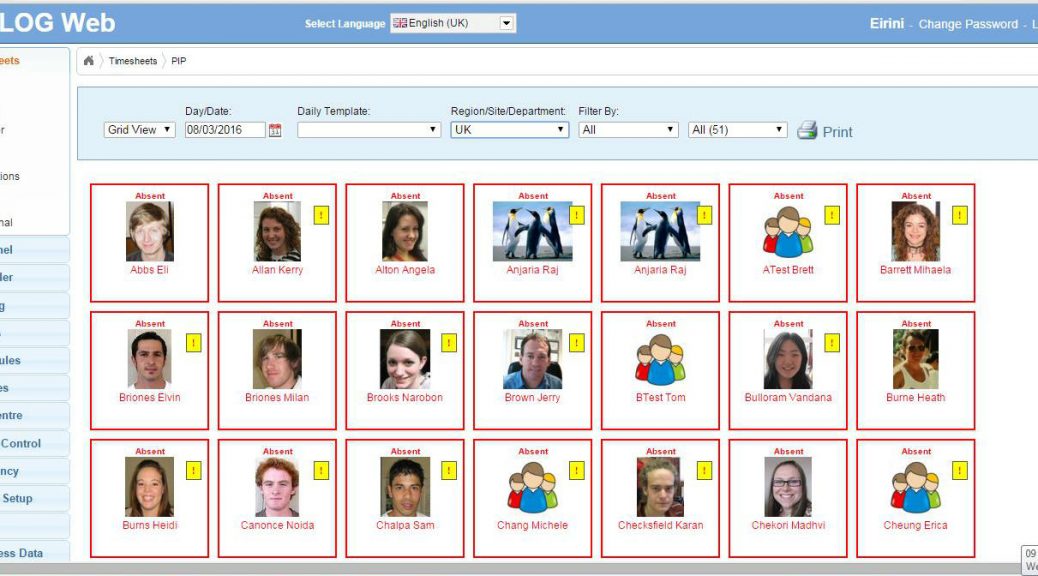This screenshot has width=1038, height=576.
Task: Click the group avatar icon for Cheung Erica
Action: point(915,487)
